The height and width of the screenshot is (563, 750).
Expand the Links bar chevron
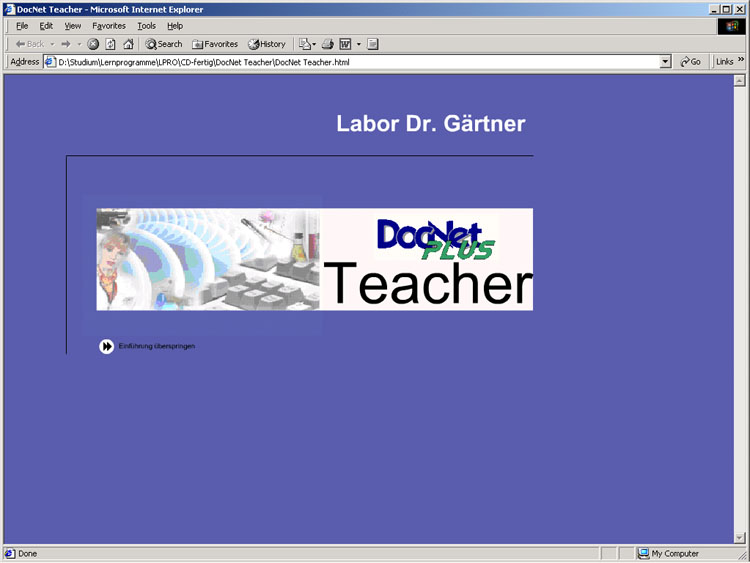(x=741, y=61)
